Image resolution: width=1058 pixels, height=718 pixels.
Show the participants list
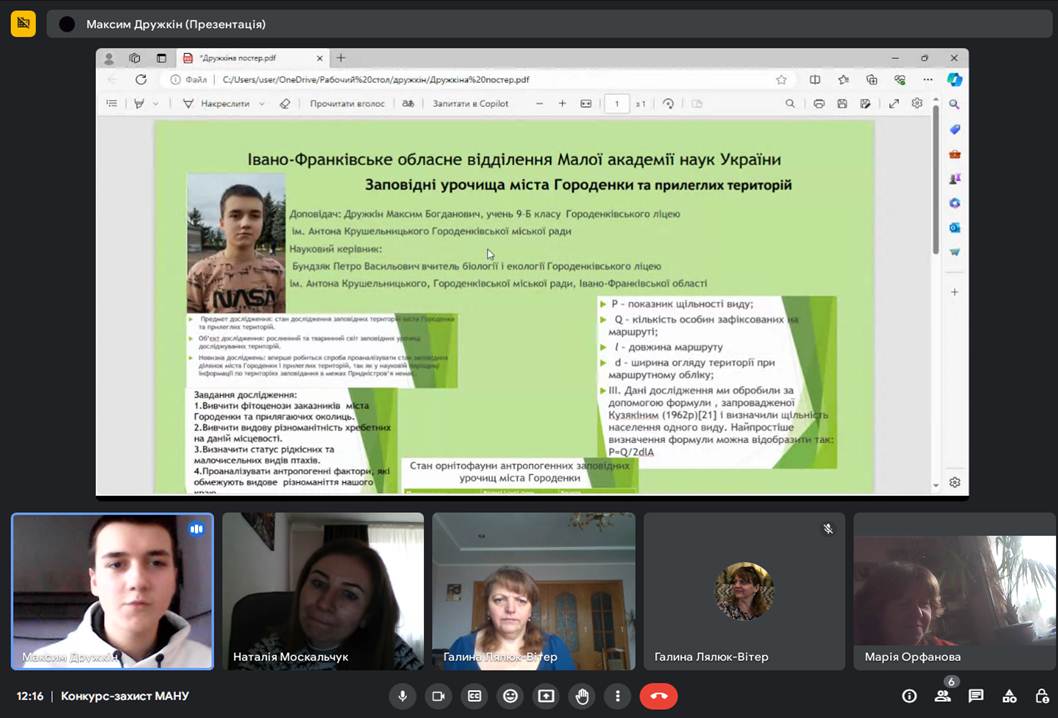[x=942, y=696]
